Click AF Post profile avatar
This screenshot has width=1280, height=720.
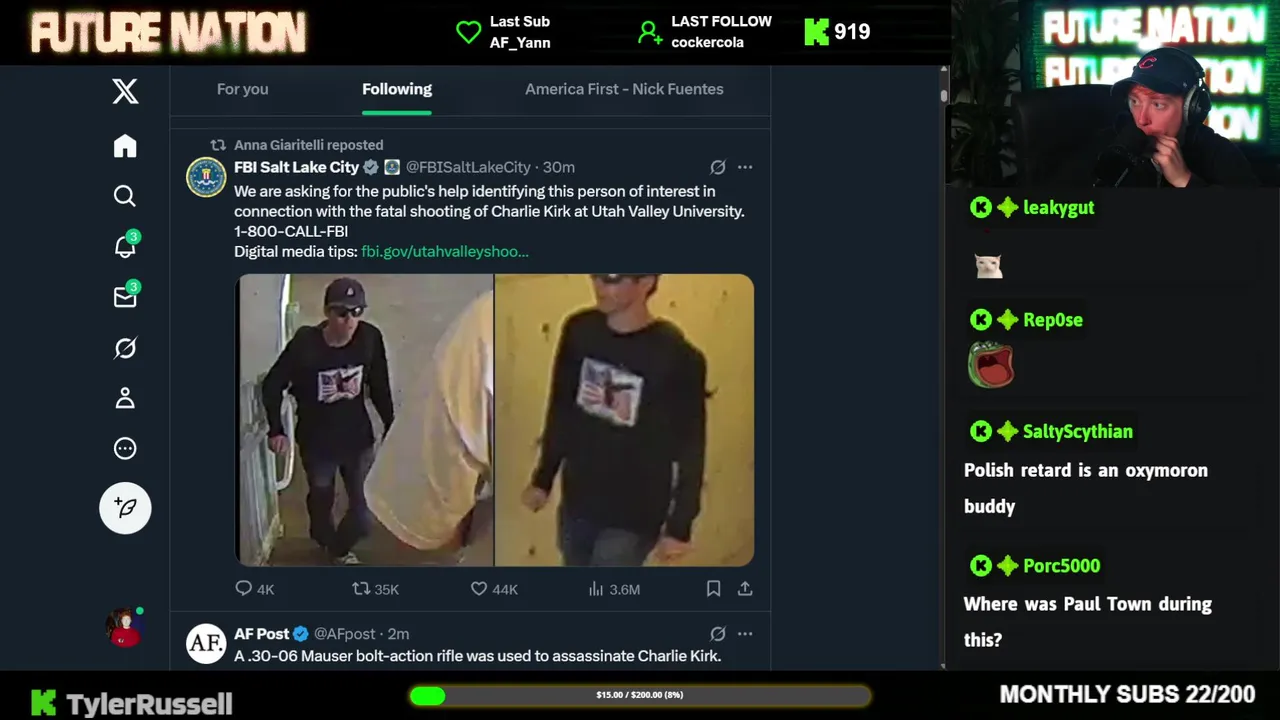click(x=206, y=644)
